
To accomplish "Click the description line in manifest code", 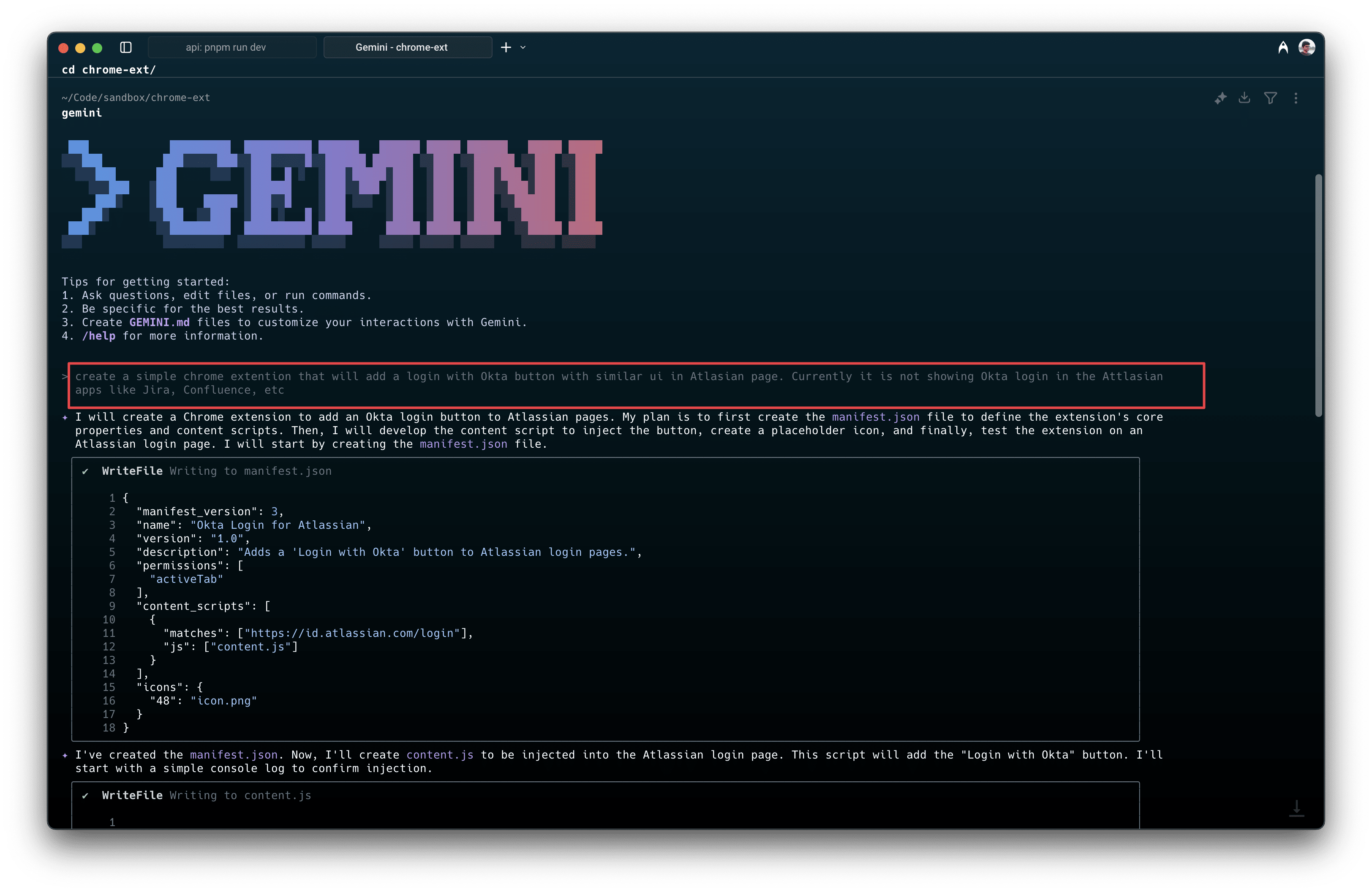I will point(389,552).
